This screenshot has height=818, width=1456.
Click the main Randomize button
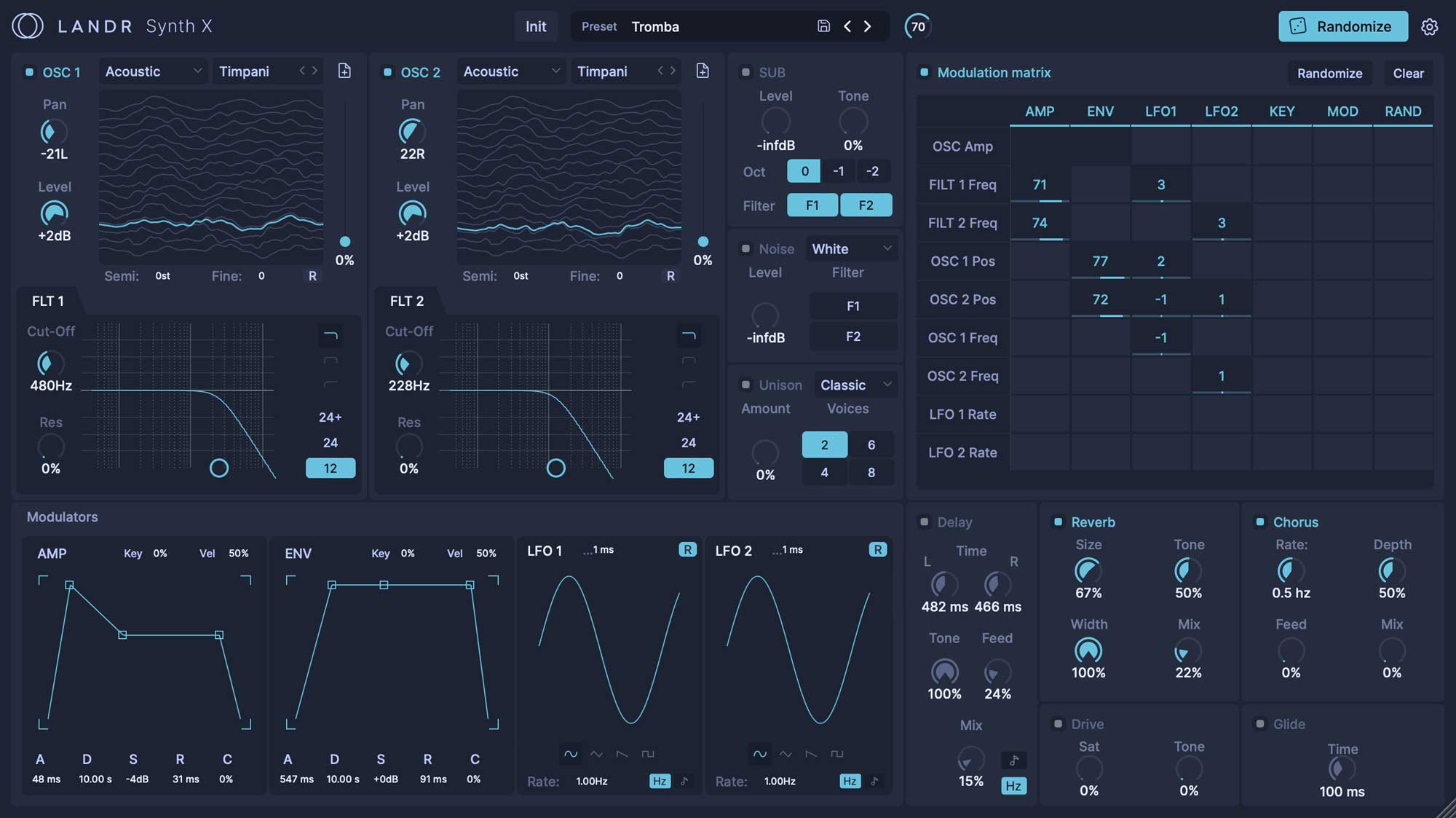(1343, 26)
